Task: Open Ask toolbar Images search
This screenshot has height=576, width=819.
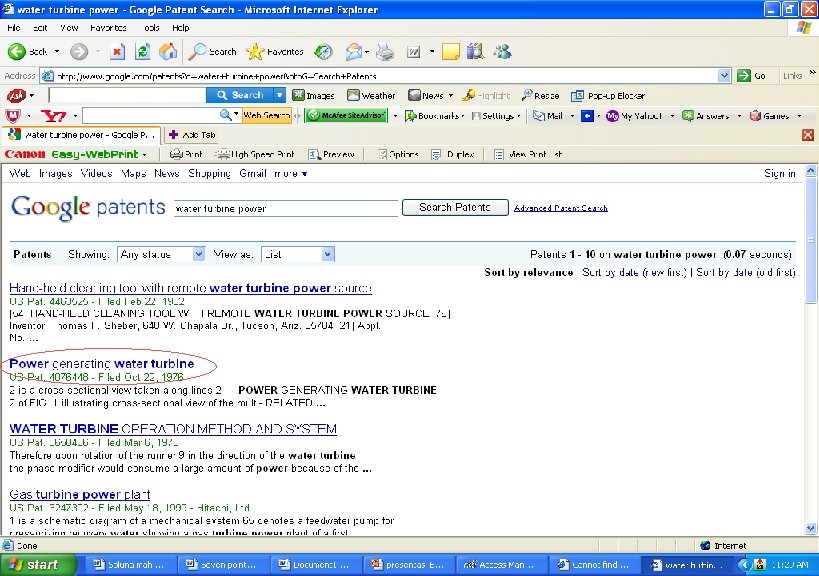Action: tap(313, 96)
